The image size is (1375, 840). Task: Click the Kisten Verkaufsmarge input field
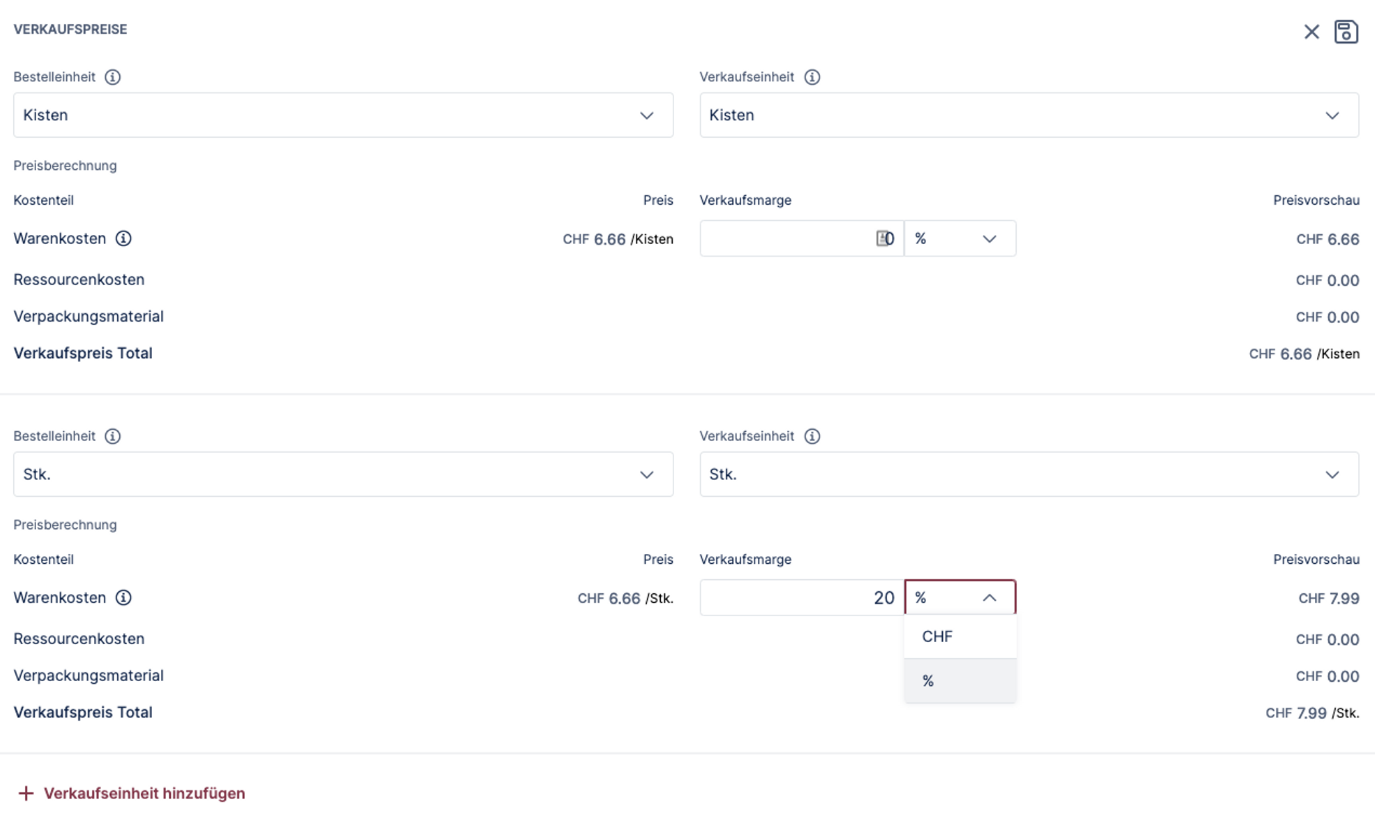[x=785, y=239]
